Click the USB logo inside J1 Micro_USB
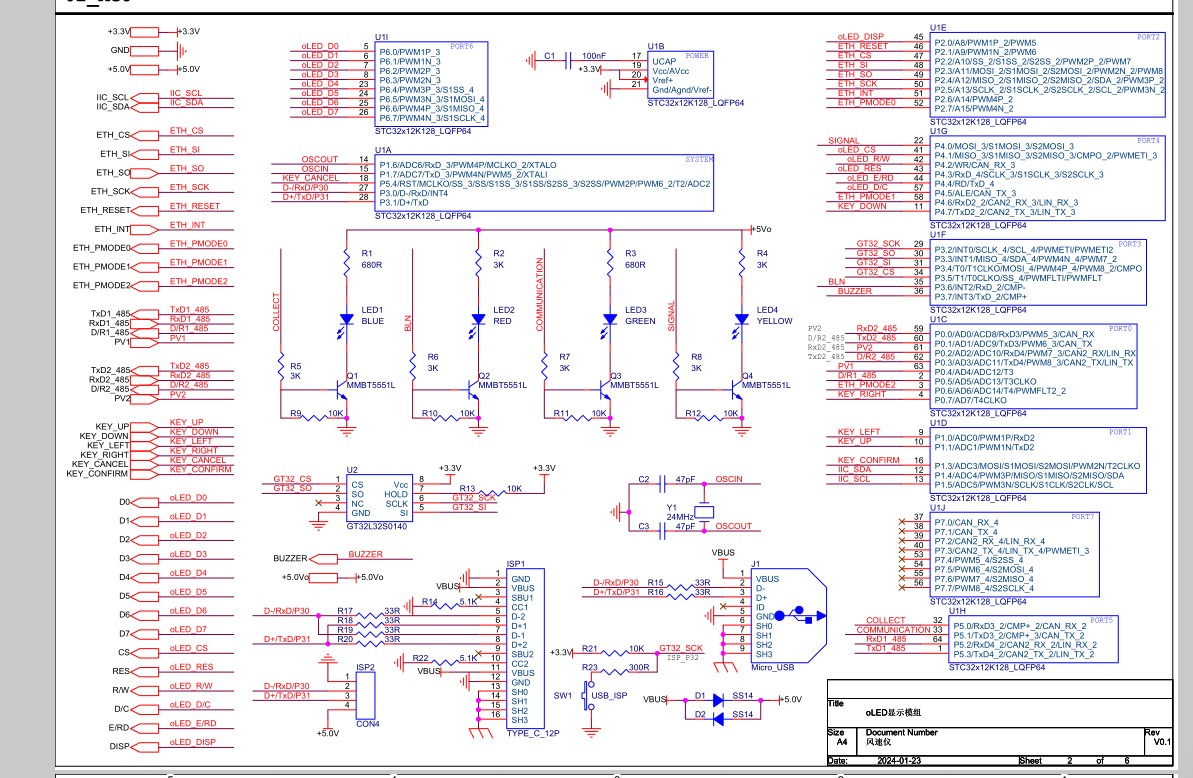 [800, 615]
